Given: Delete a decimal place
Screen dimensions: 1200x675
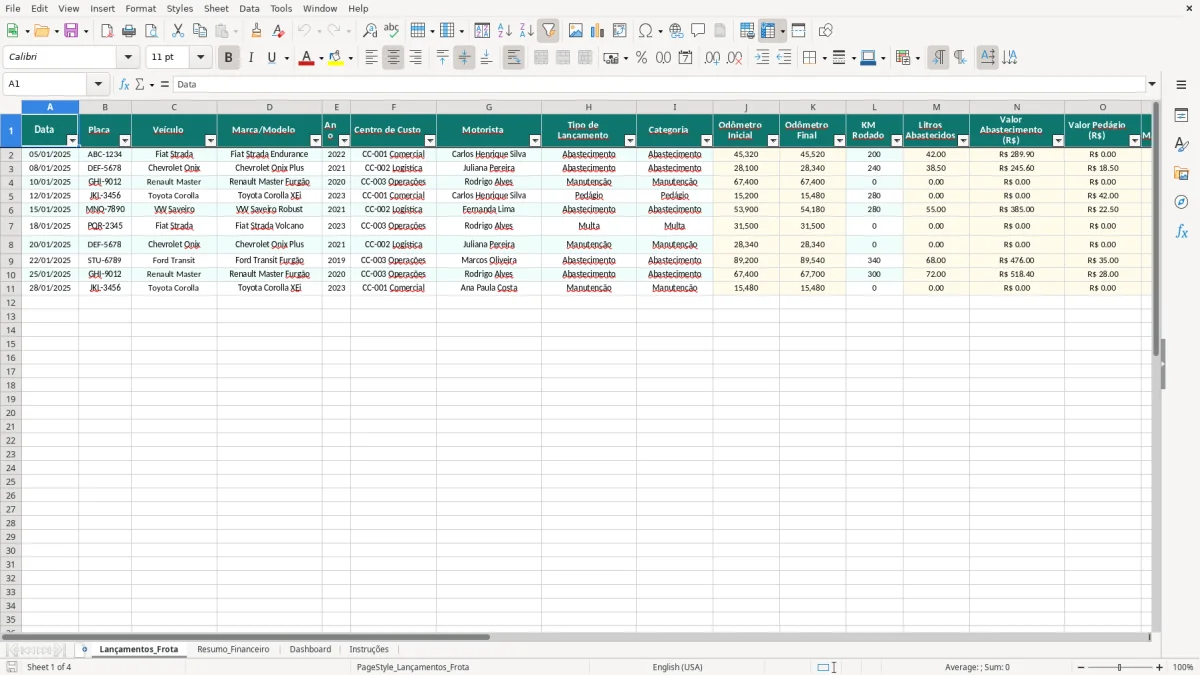Looking at the screenshot, I should pos(734,58).
